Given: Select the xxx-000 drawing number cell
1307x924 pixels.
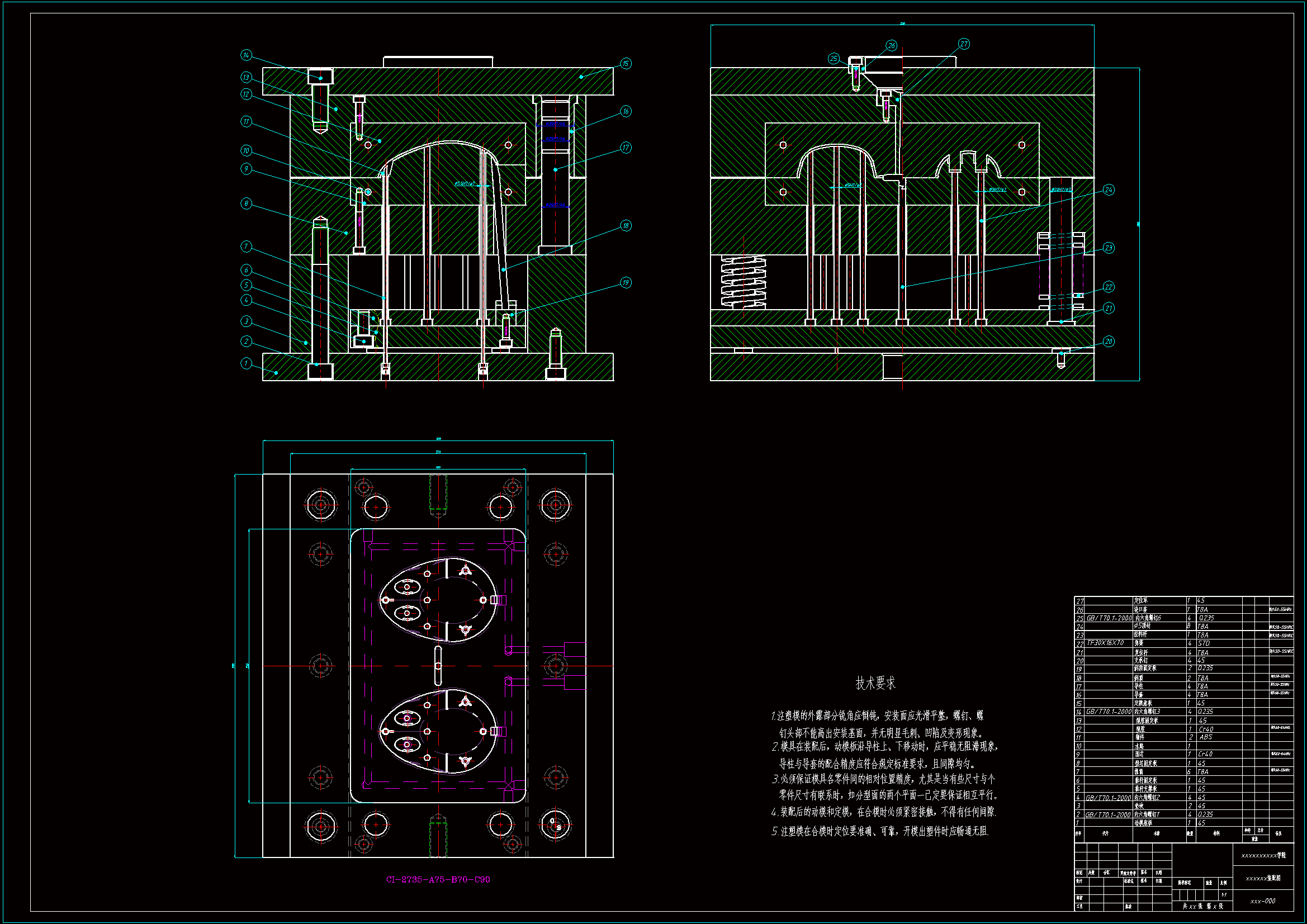Looking at the screenshot, I should tap(1263, 901).
